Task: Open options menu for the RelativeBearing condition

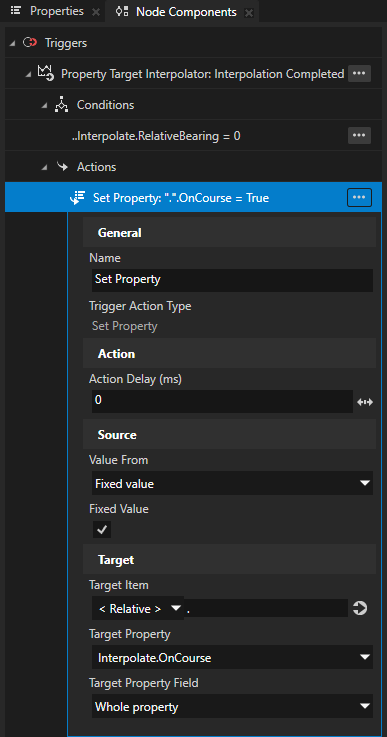Action: tap(359, 135)
